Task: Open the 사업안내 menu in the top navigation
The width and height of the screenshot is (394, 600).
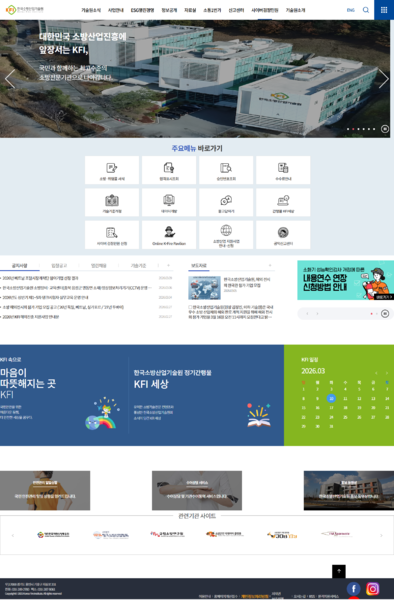Action: click(x=116, y=10)
